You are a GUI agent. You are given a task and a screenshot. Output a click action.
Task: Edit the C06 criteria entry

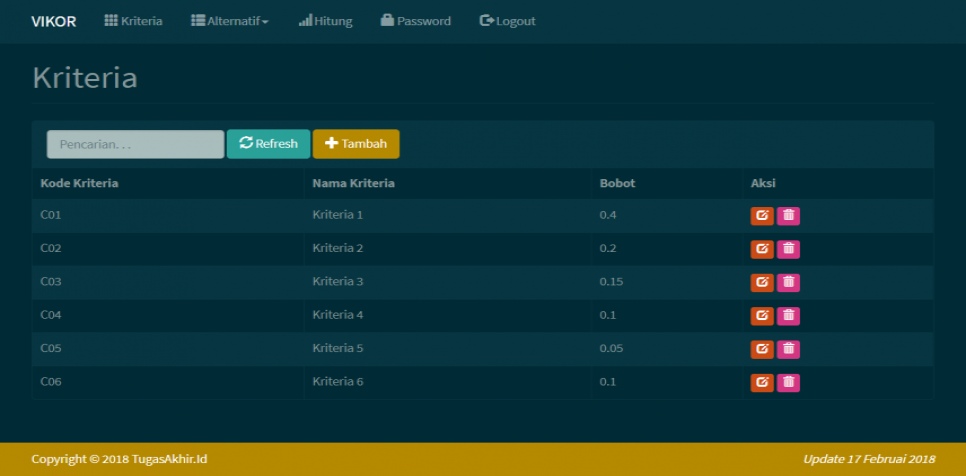[762, 382]
